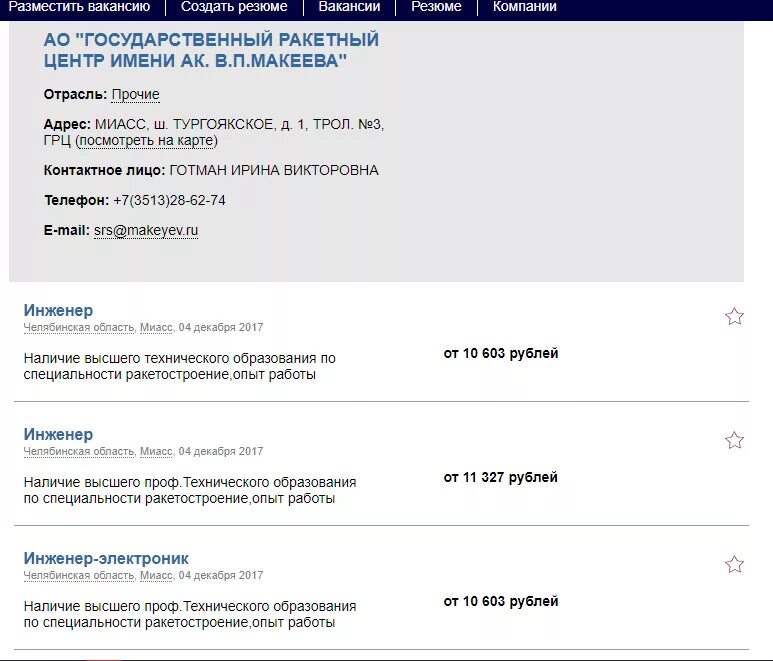This screenshot has width=773, height=661.
Task: Go to Вакансии section
Action: (x=349, y=6)
